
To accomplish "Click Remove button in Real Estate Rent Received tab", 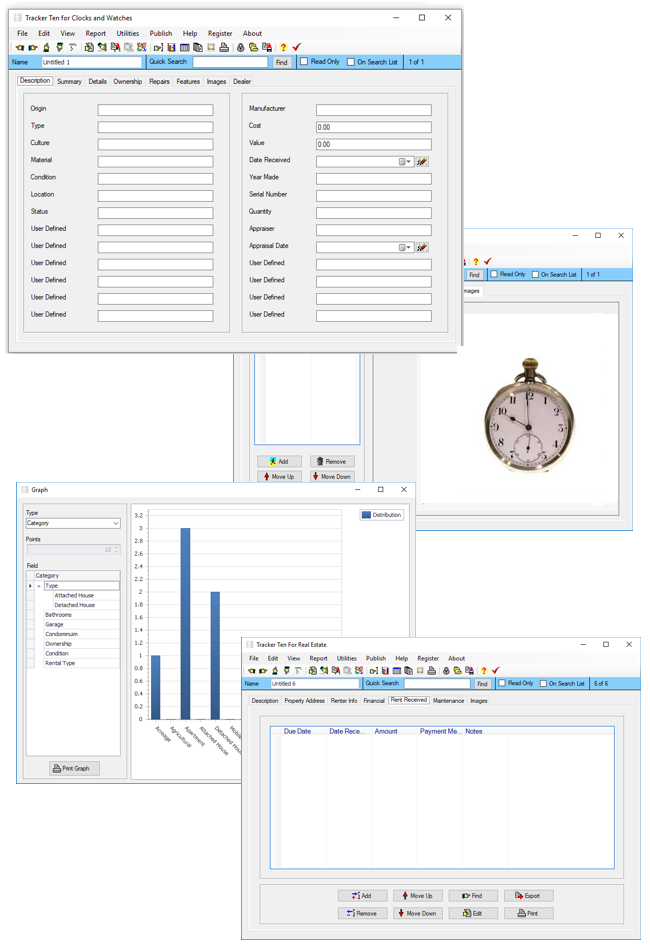I will [x=362, y=913].
